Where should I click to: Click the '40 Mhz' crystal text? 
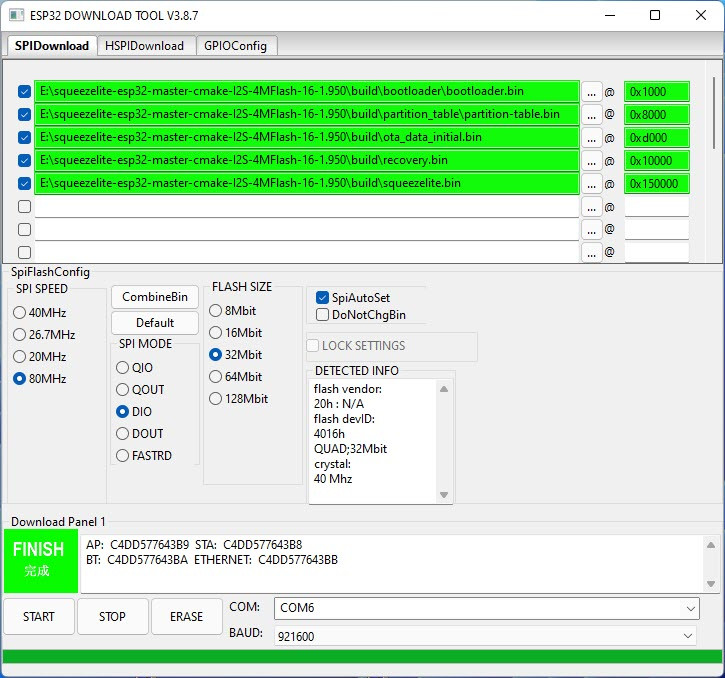[x=333, y=479]
